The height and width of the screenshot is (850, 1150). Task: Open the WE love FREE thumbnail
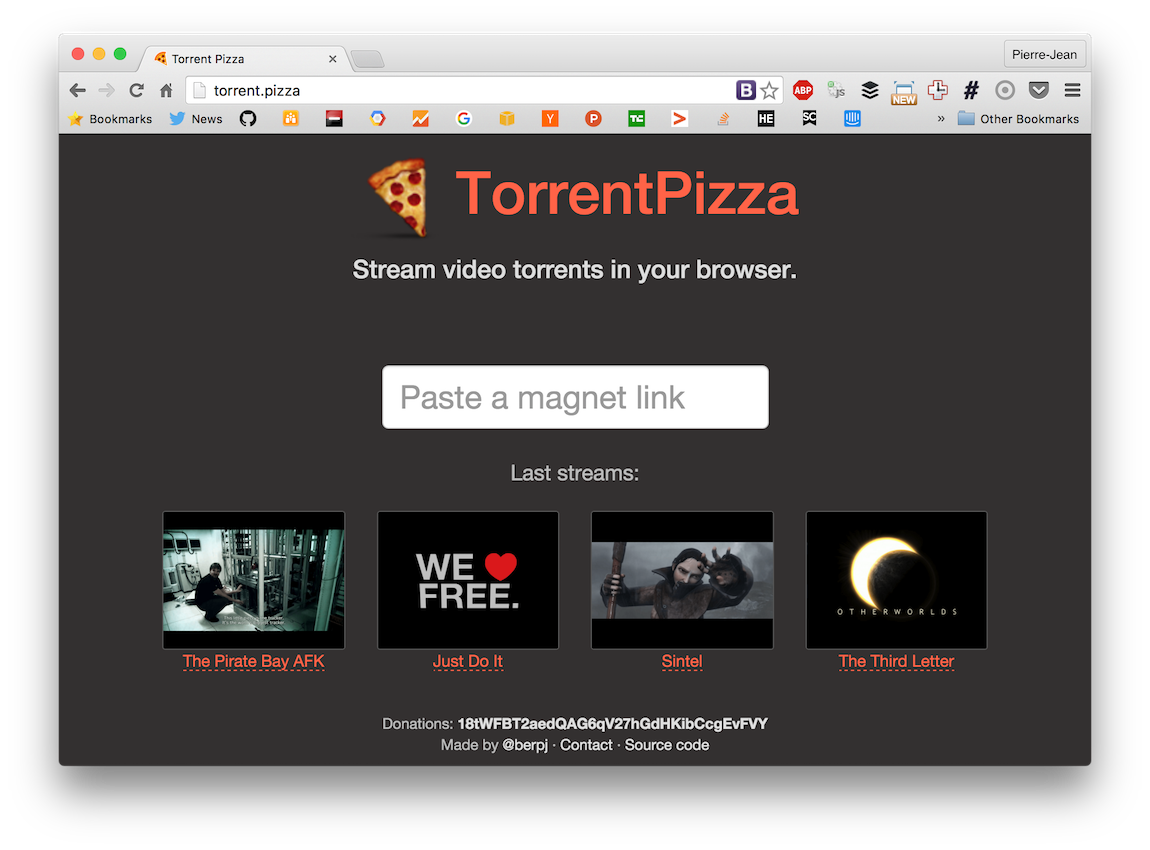coord(468,580)
